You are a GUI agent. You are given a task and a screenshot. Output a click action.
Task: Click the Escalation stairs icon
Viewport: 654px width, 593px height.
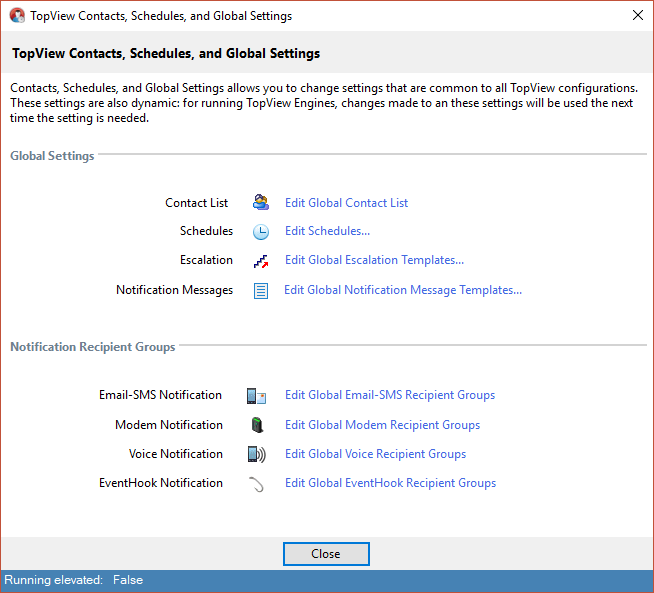click(x=261, y=261)
